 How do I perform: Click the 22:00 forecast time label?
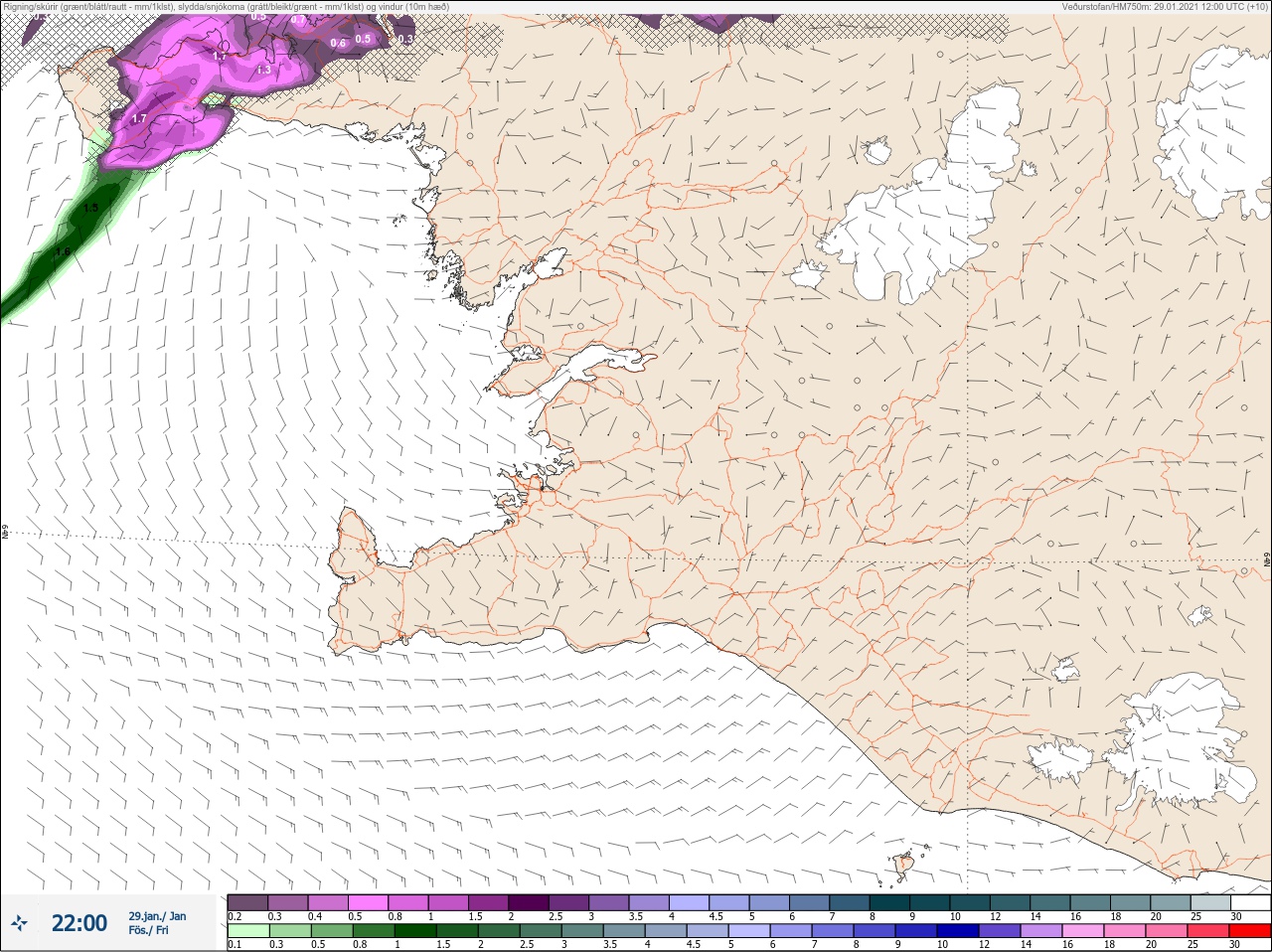pyautogui.click(x=79, y=923)
